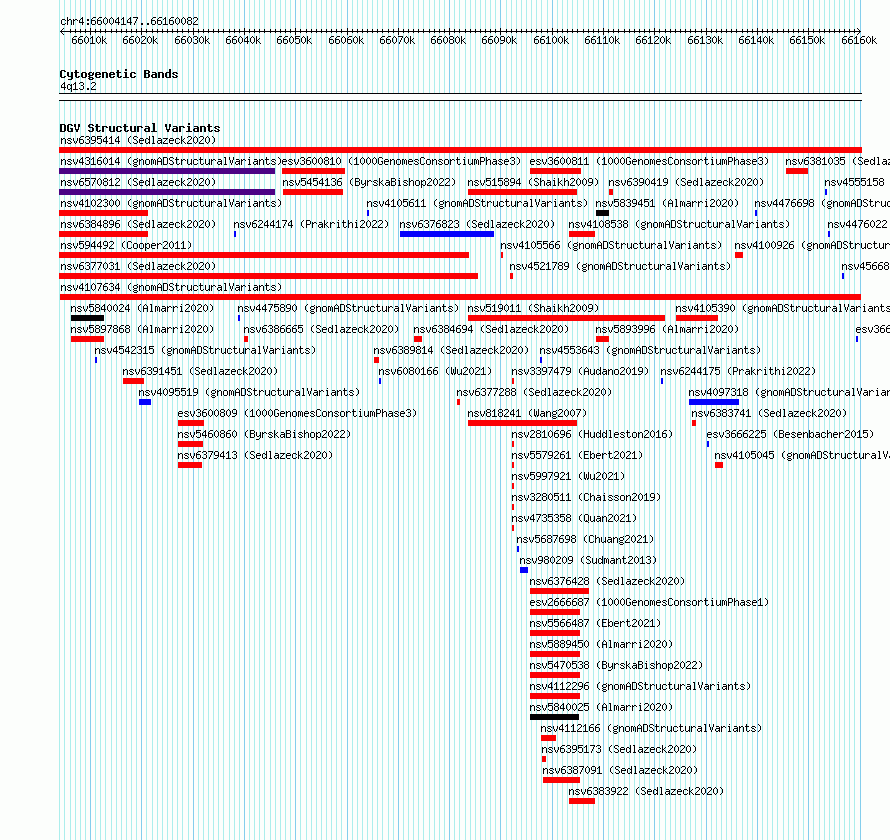Open esv3600810 1000GenomesConsortiumPhase3 variant
The height and width of the screenshot is (840, 890).
click(x=401, y=161)
